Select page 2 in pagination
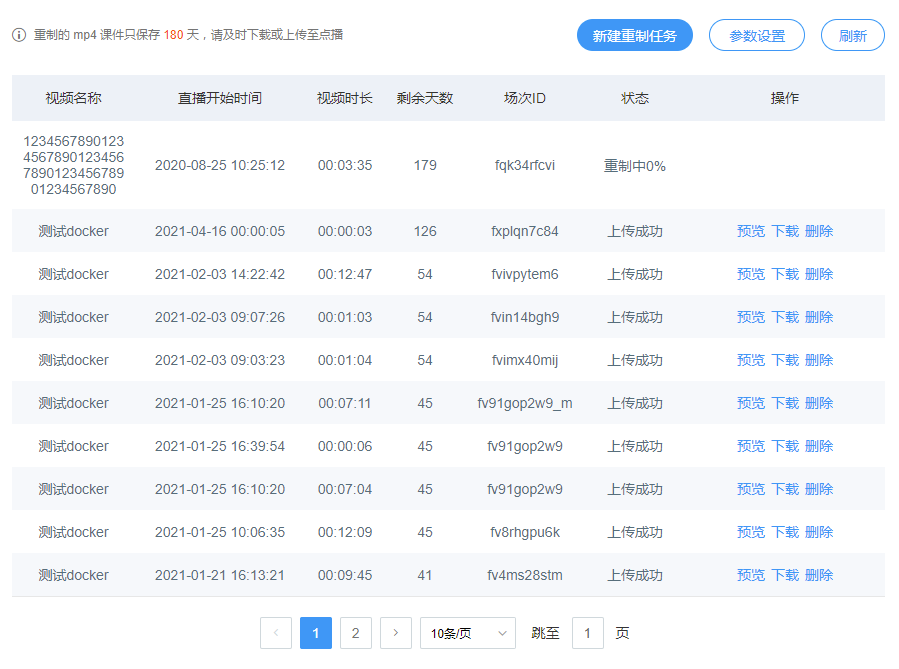 355,633
